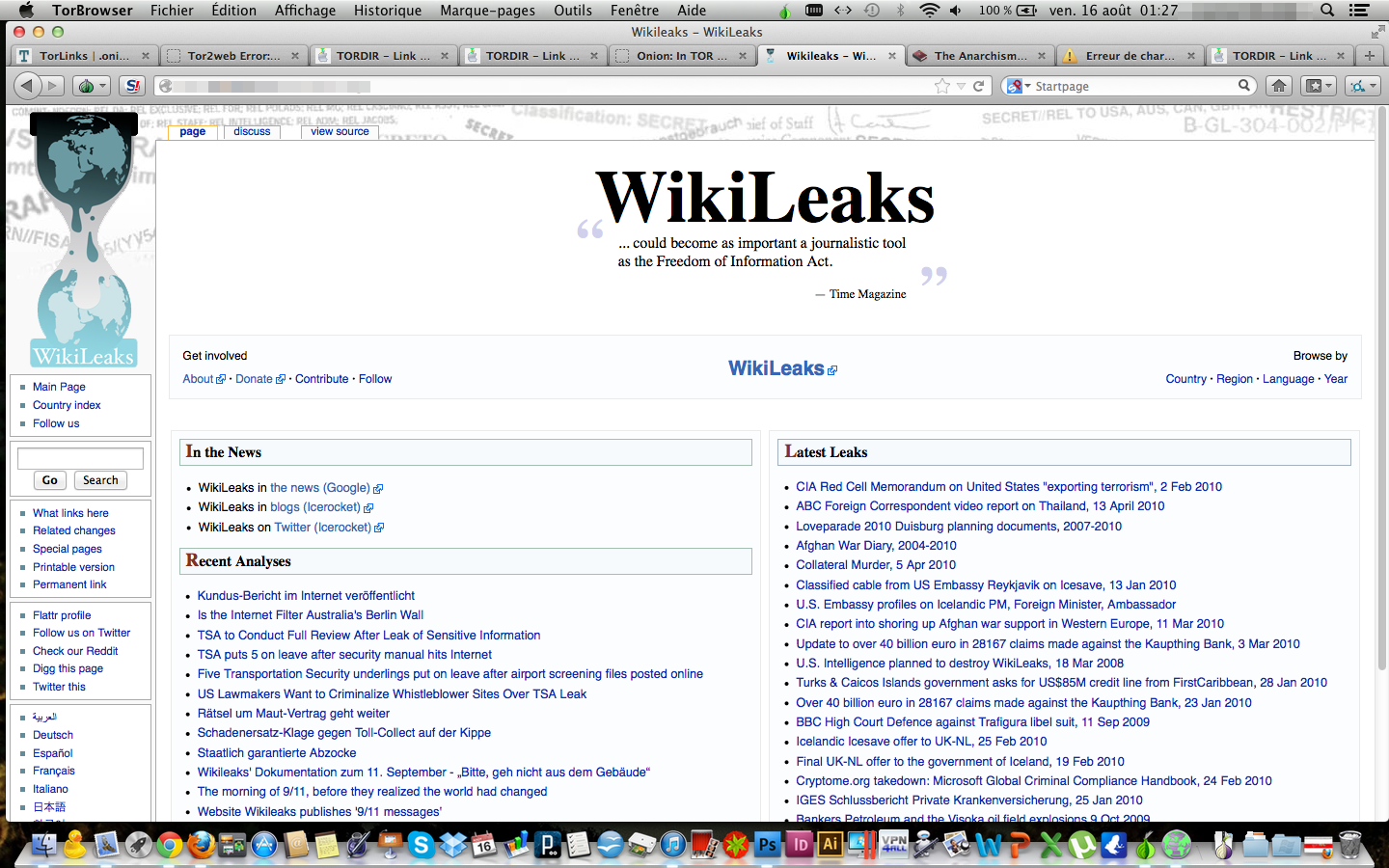Launch Illustrator from the dock

(x=830, y=846)
